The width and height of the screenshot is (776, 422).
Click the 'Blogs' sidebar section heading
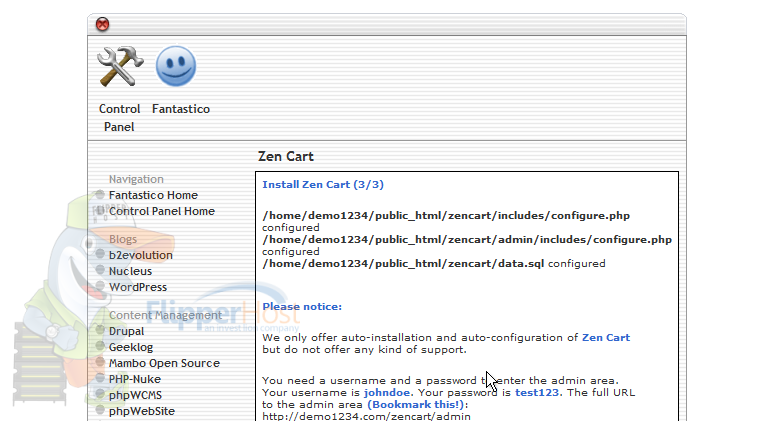pyautogui.click(x=123, y=239)
